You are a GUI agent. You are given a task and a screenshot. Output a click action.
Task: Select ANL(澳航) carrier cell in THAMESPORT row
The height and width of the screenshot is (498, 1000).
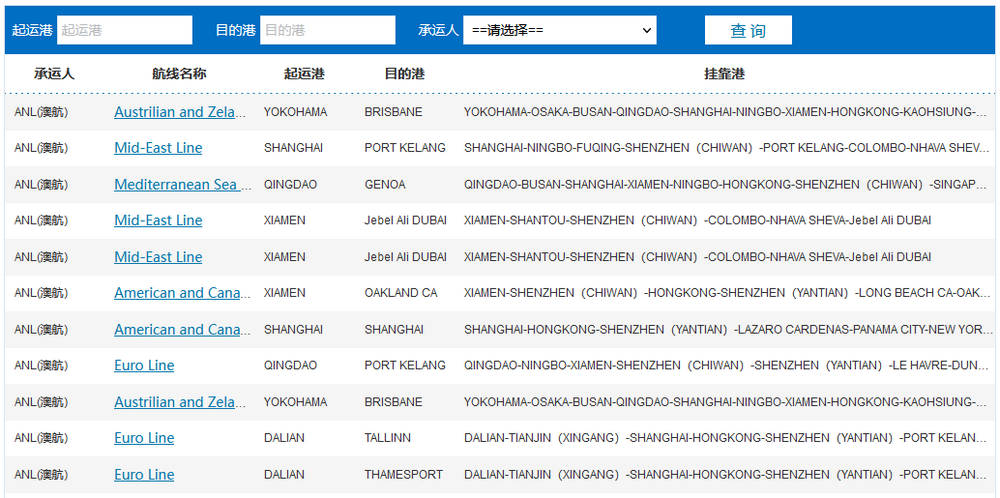point(41,474)
